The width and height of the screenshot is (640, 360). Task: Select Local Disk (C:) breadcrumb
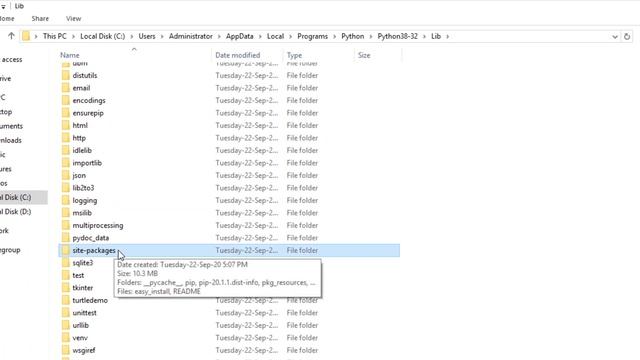[x=102, y=36]
